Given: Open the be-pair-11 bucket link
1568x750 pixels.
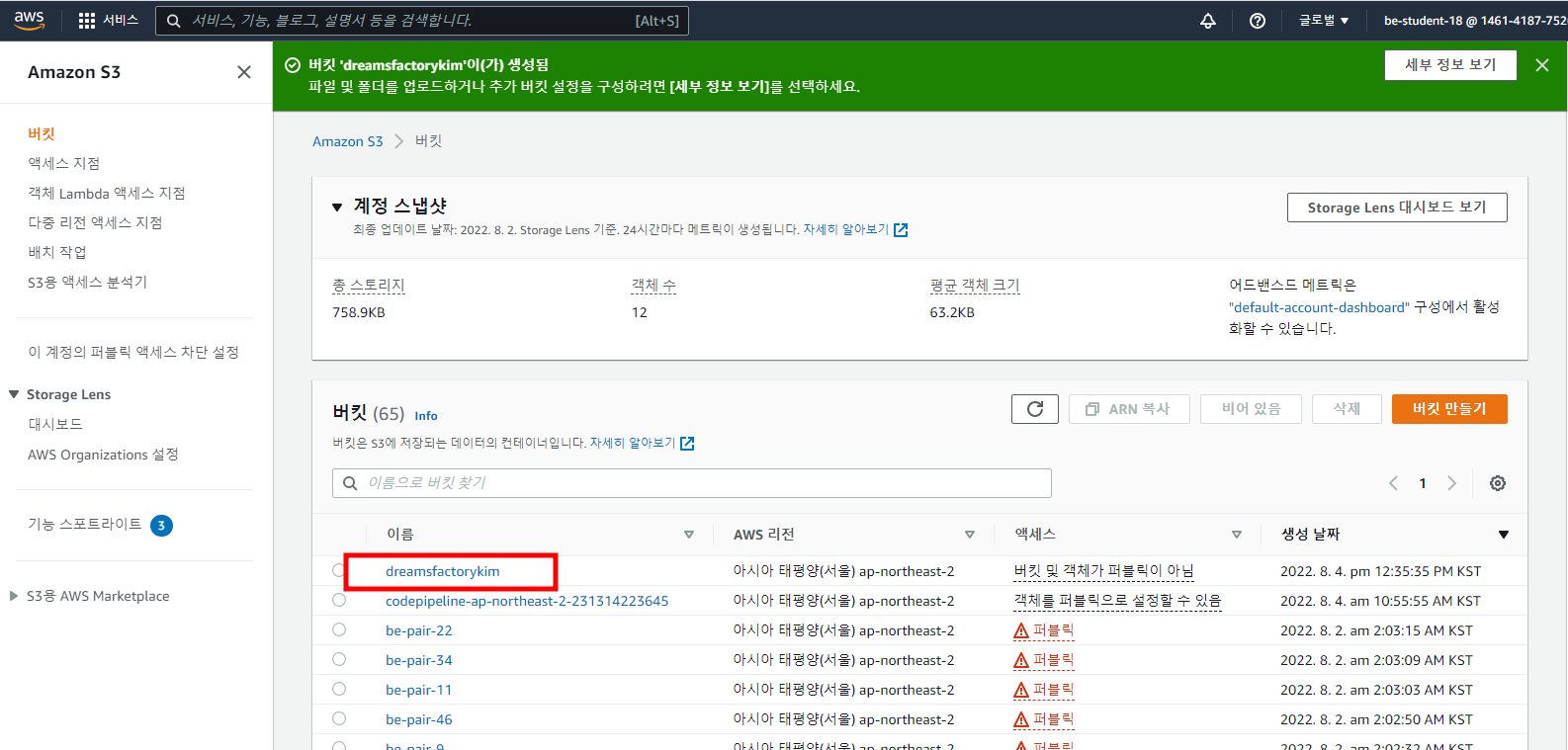Looking at the screenshot, I should (x=419, y=690).
